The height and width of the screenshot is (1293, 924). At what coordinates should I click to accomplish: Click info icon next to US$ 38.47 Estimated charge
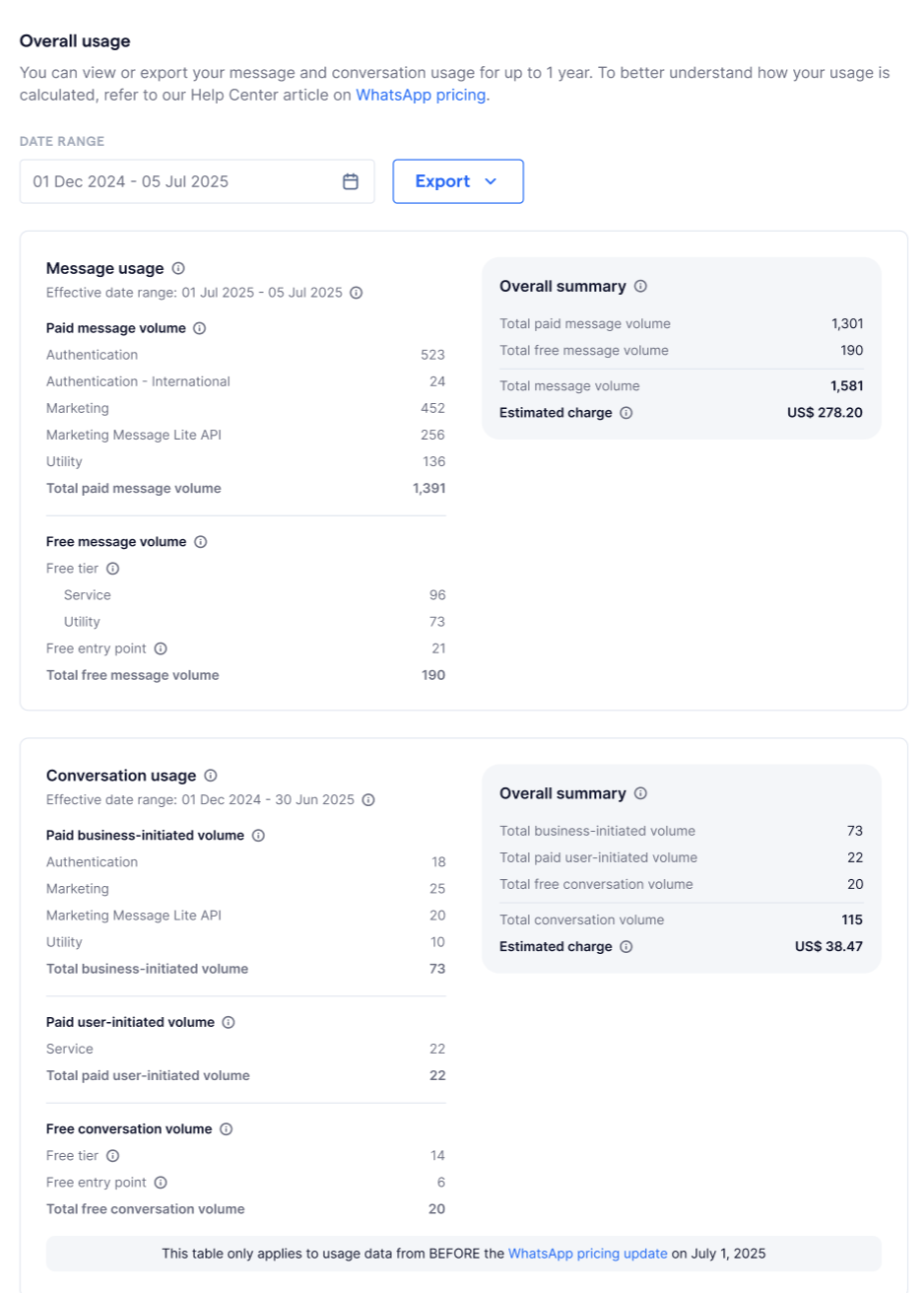click(627, 947)
